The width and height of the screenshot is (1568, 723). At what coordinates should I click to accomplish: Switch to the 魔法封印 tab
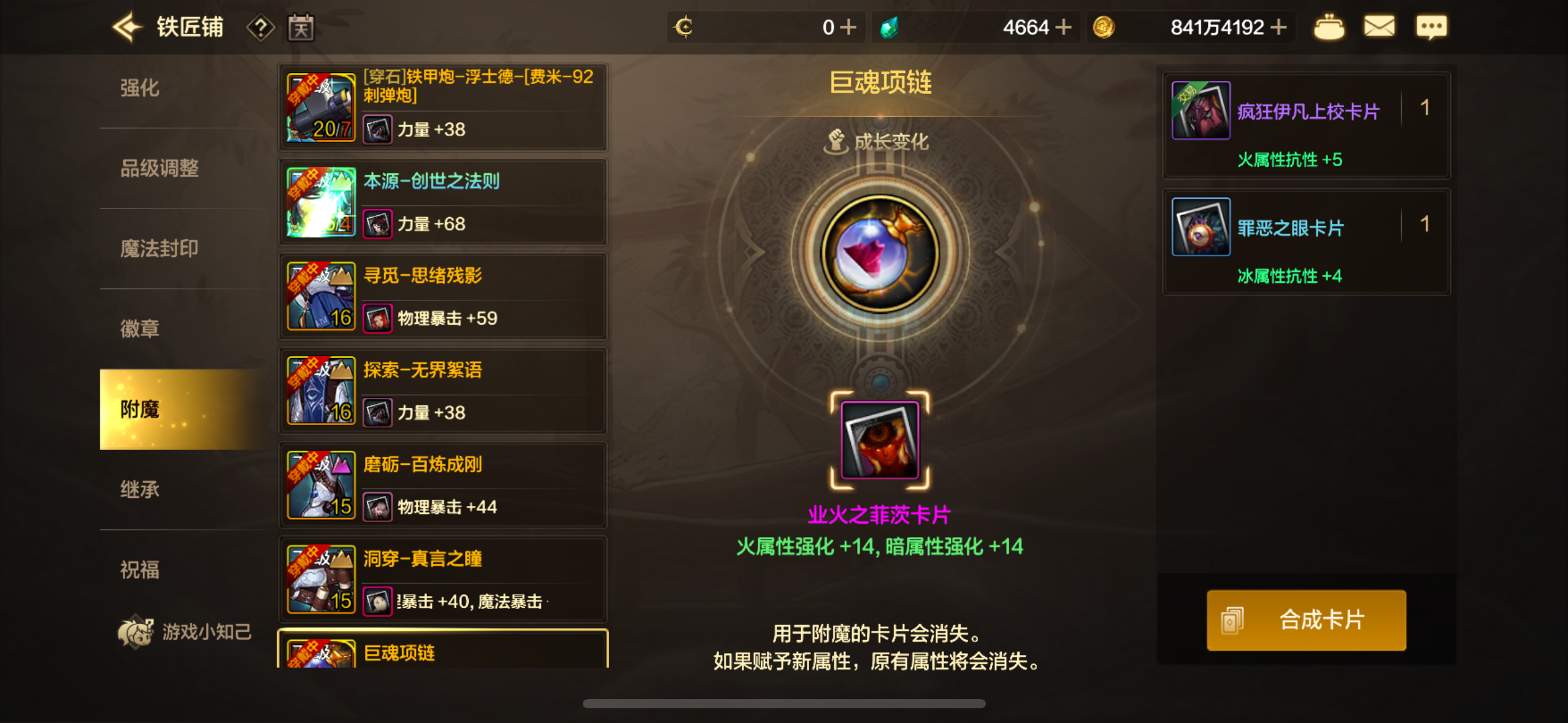pyautogui.click(x=159, y=248)
